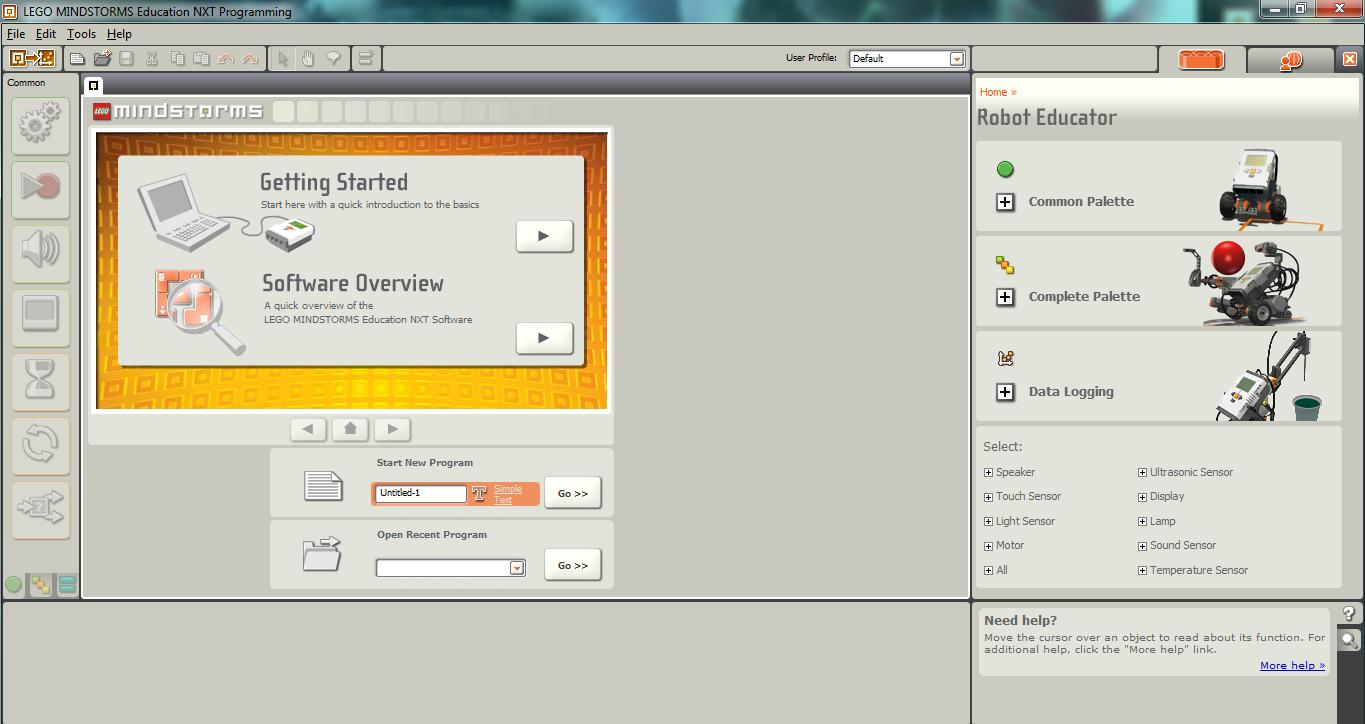Click Go >> under Start New Program
1365x724 pixels.
click(573, 493)
